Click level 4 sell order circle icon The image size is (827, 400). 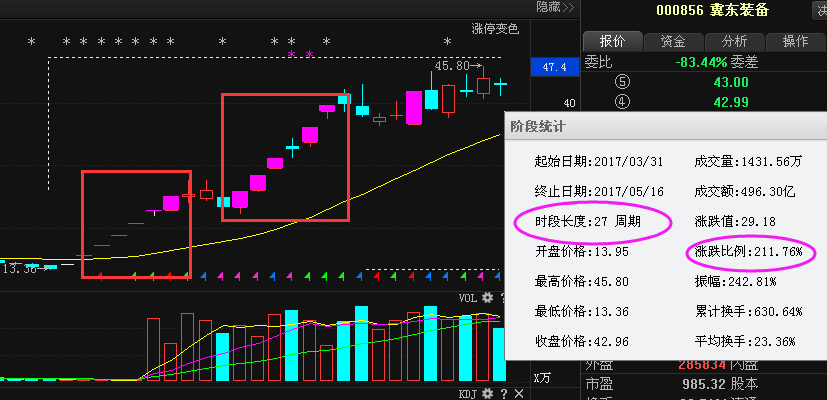(622, 101)
